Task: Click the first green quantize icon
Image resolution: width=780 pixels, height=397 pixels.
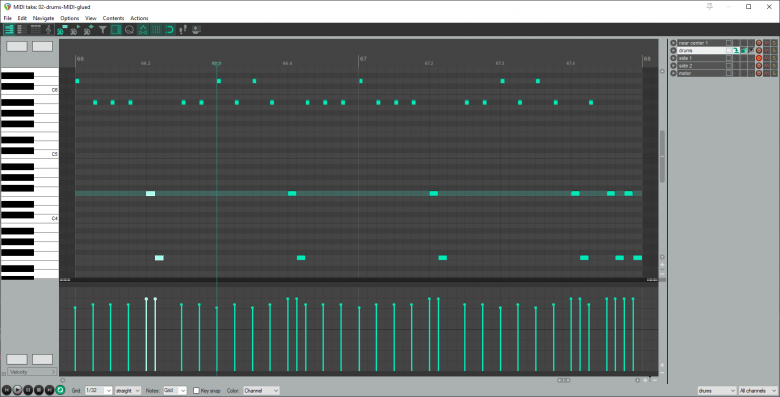Action: point(61,30)
